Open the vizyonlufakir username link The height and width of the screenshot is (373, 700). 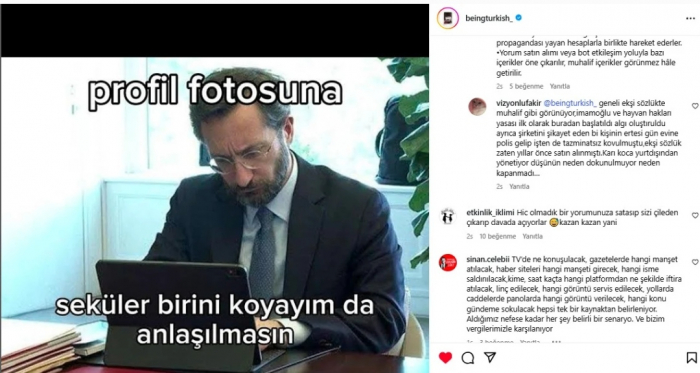tap(518, 103)
